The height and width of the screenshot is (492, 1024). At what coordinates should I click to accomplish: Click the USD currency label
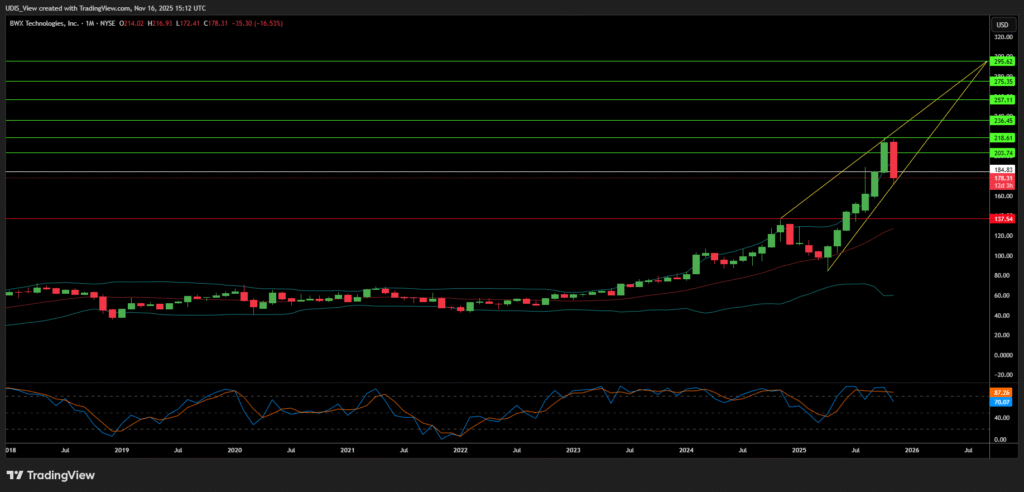[x=1000, y=23]
